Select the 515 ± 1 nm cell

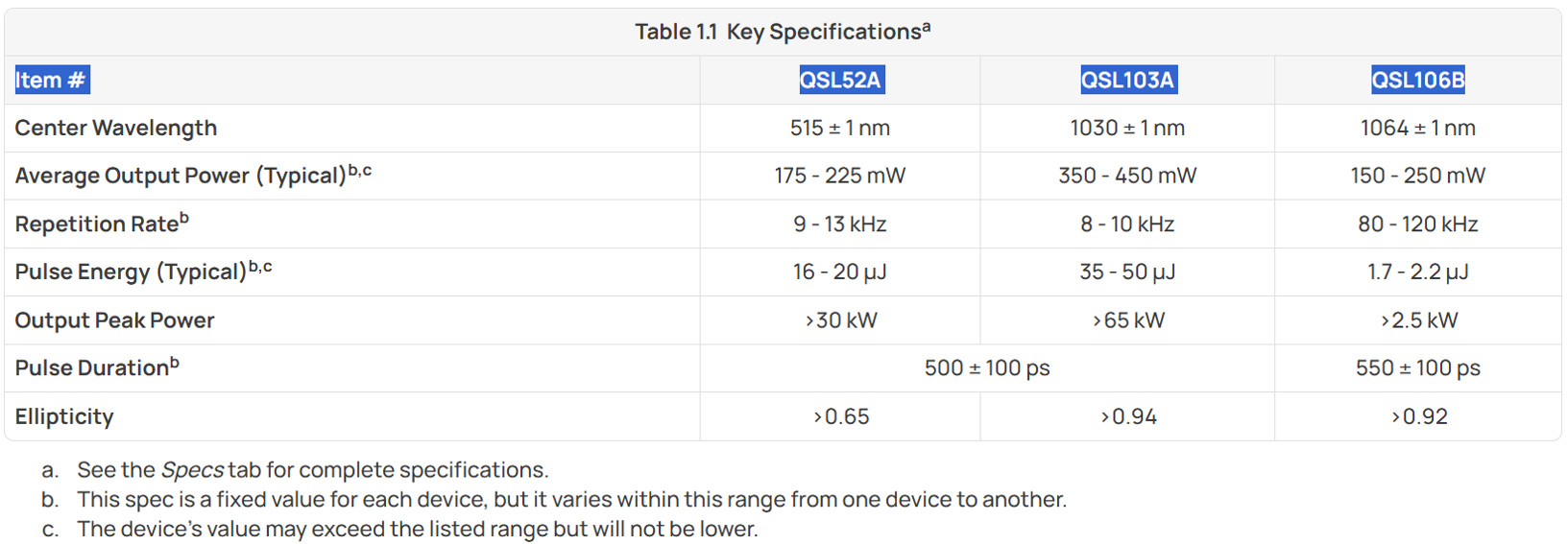pos(840,128)
